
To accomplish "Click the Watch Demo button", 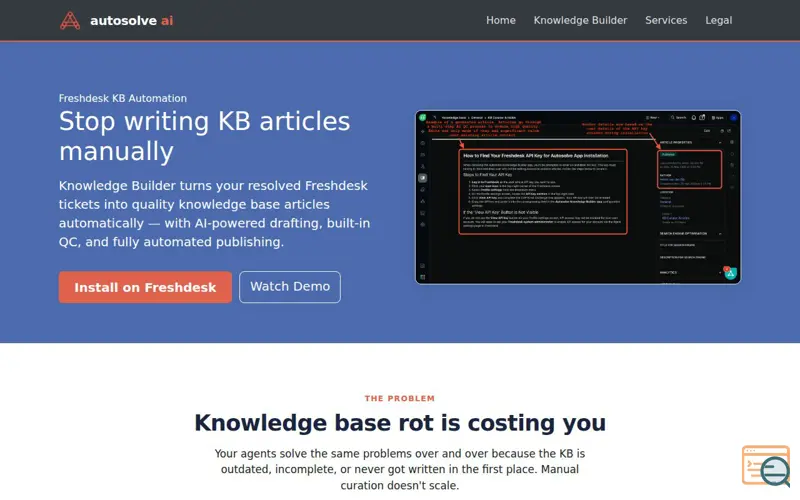I will coord(290,287).
